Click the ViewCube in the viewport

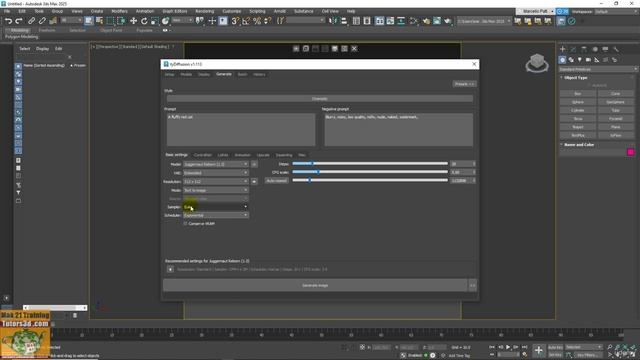[x=537, y=63]
